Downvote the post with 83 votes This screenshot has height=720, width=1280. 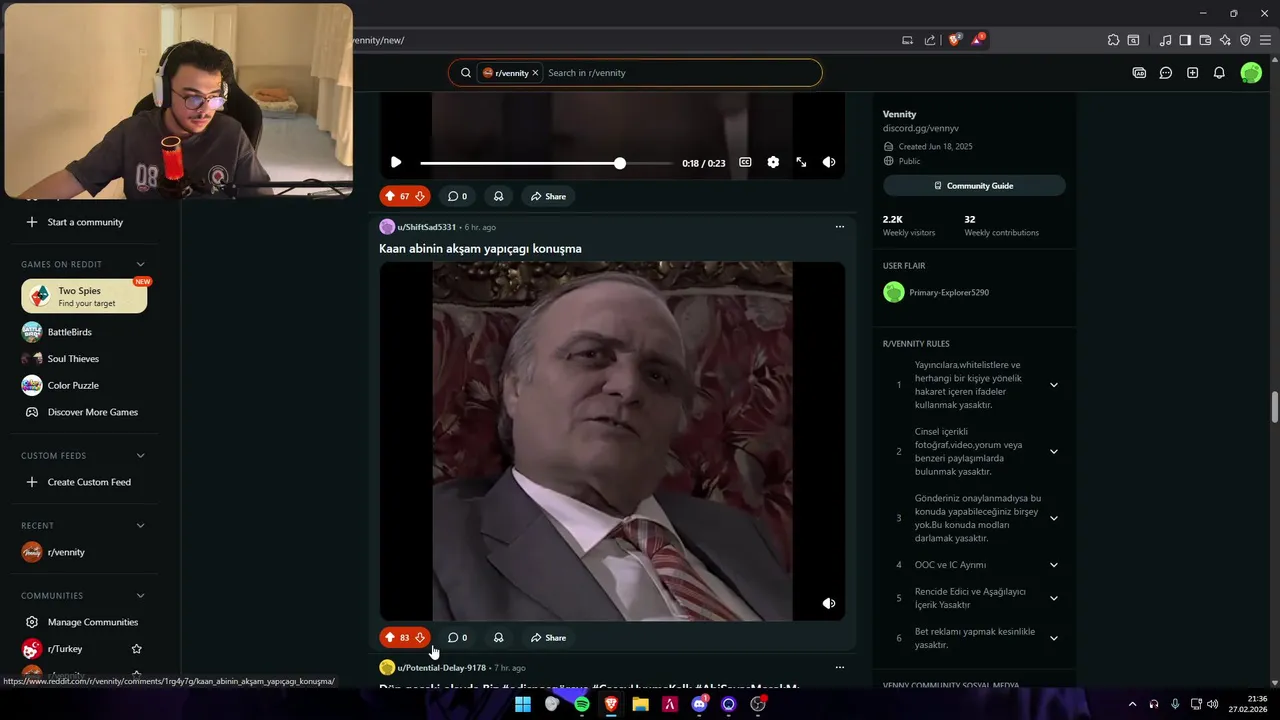tap(420, 637)
